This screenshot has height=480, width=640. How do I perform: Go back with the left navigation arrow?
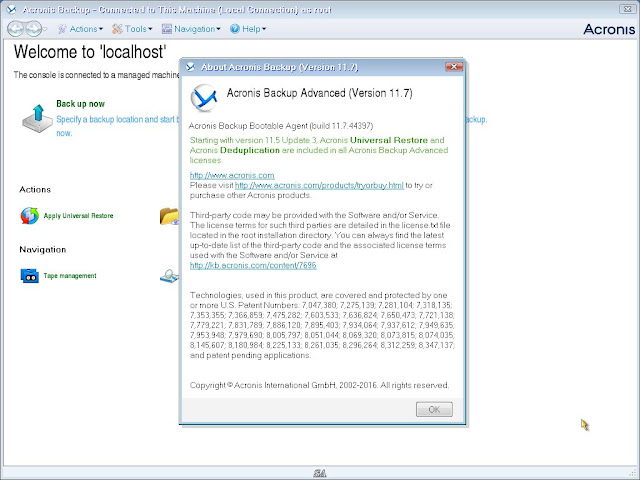[16, 29]
